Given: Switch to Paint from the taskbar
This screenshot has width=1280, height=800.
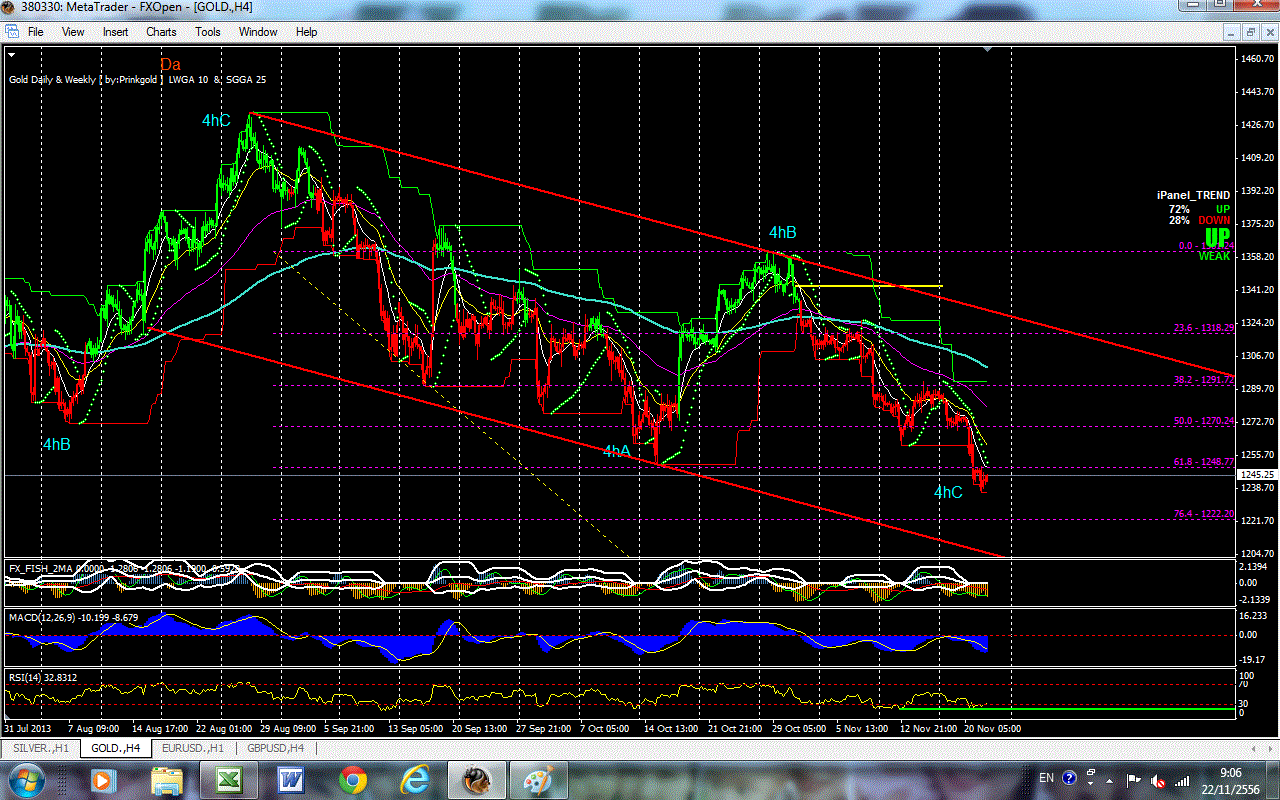Looking at the screenshot, I should pyautogui.click(x=540, y=779).
